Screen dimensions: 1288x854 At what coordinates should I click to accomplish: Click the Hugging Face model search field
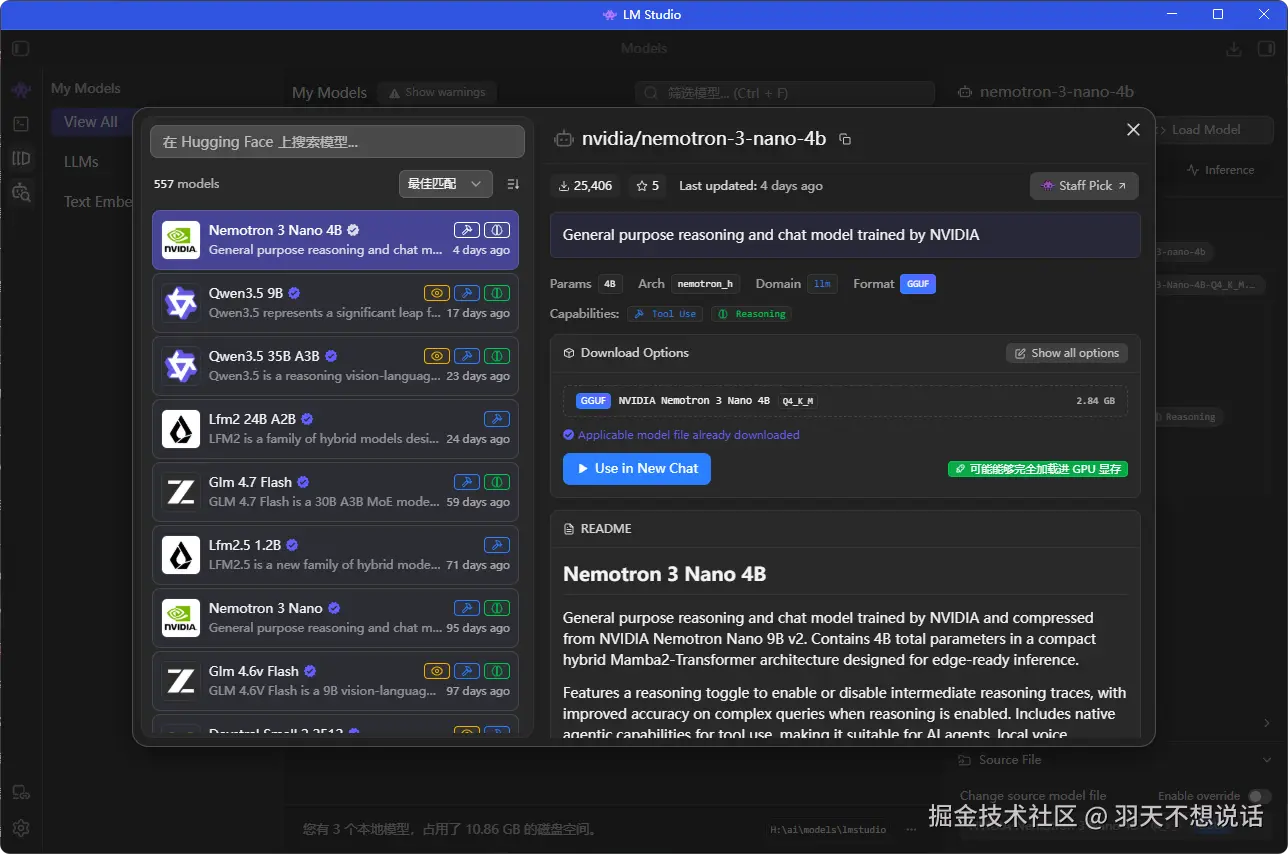pos(337,142)
